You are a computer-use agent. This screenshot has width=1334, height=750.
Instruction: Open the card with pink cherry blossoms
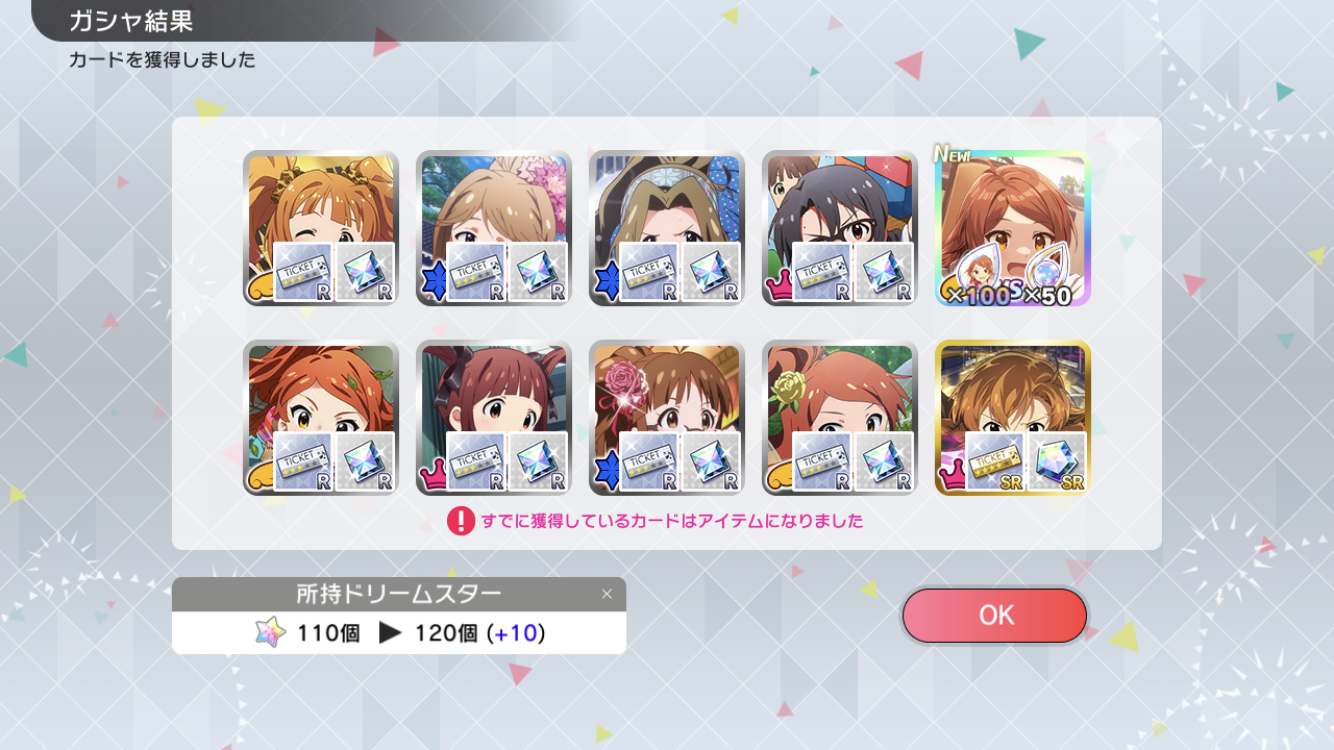point(494,228)
